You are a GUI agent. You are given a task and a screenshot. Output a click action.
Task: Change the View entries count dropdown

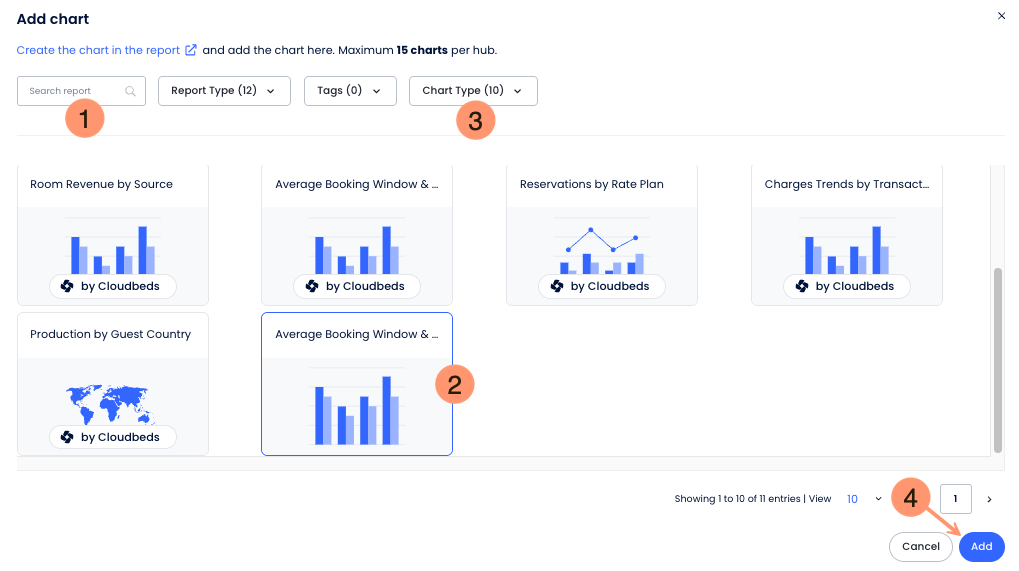click(x=864, y=499)
